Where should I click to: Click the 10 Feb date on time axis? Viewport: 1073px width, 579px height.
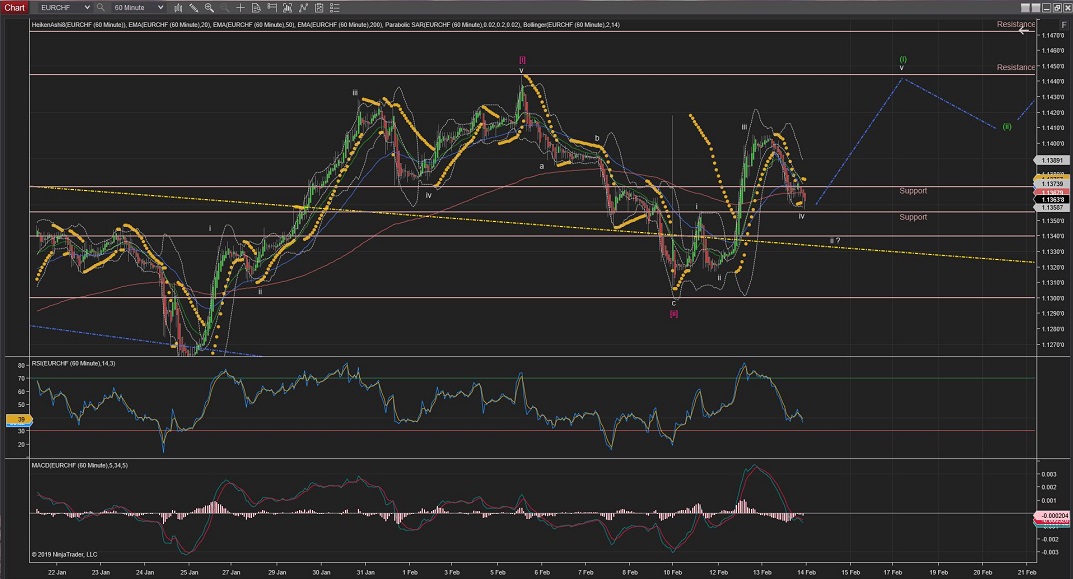[x=673, y=572]
